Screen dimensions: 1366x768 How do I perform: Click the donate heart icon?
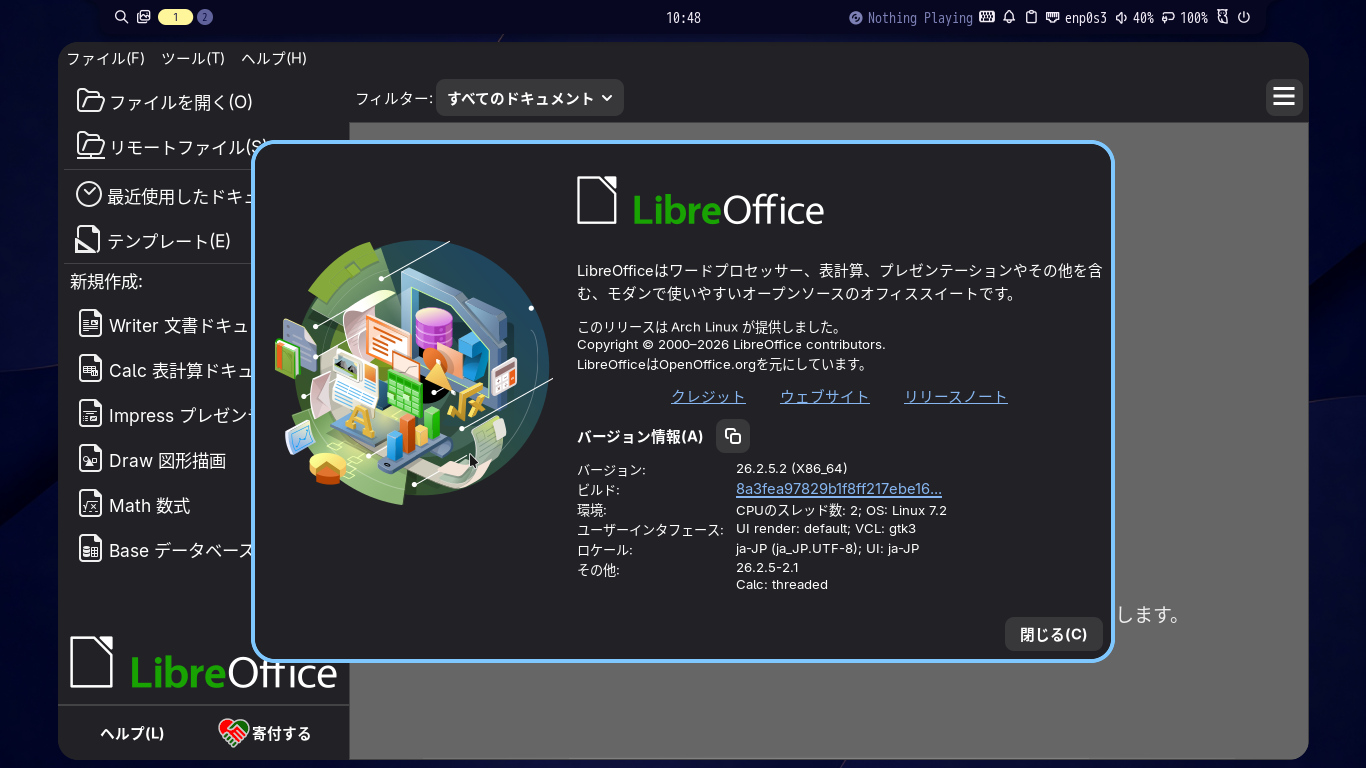pos(233,733)
